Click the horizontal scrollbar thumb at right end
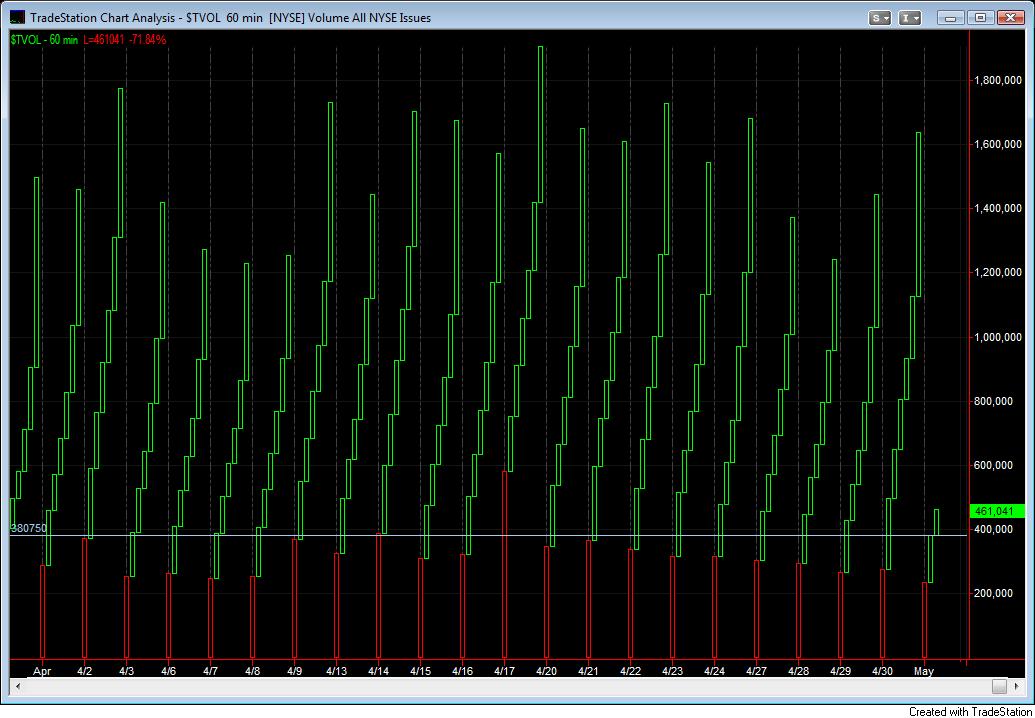Image resolution: width=1035 pixels, height=718 pixels. pyautogui.click(x=999, y=687)
